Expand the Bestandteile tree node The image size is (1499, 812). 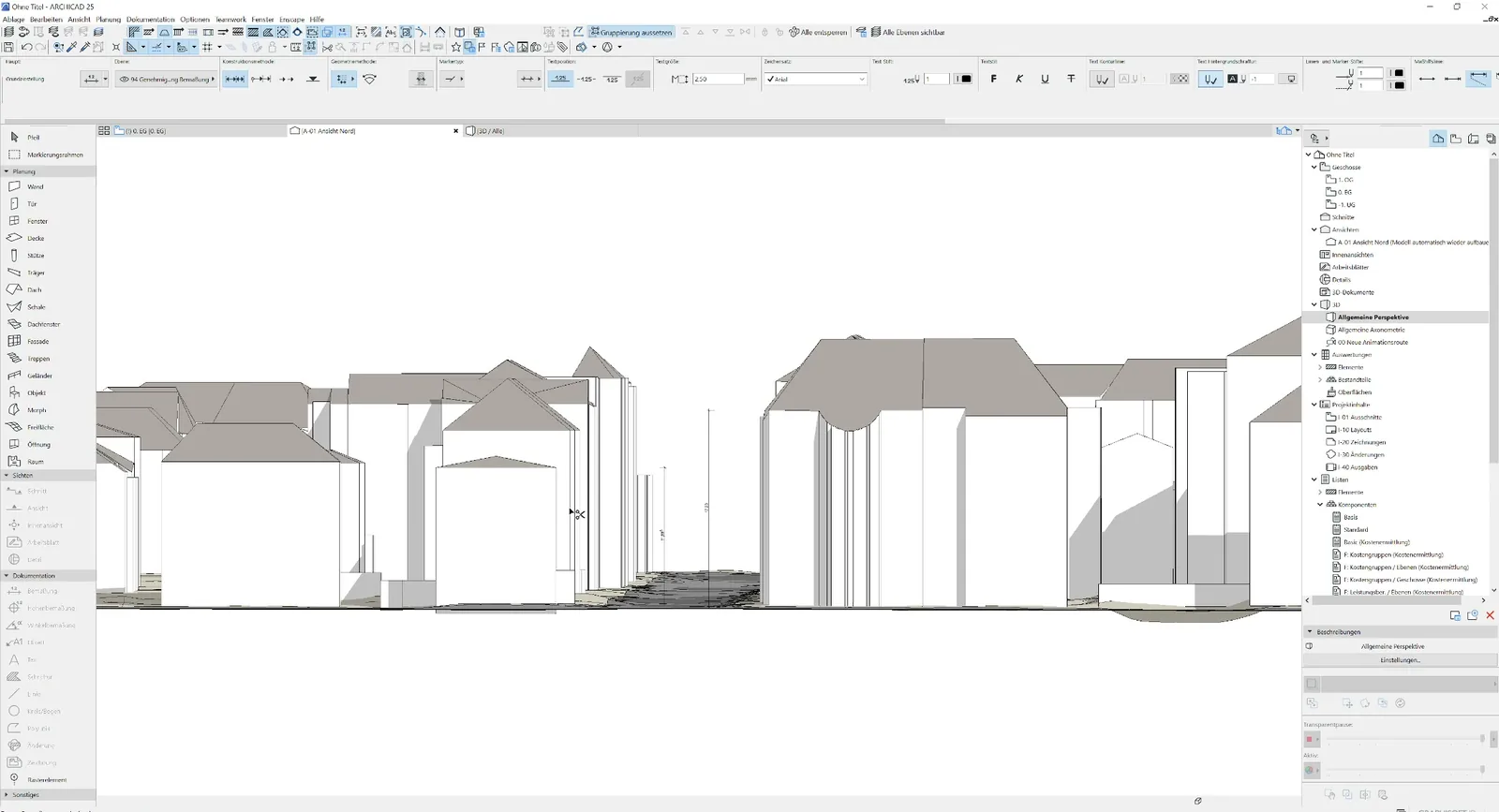[x=1320, y=379]
